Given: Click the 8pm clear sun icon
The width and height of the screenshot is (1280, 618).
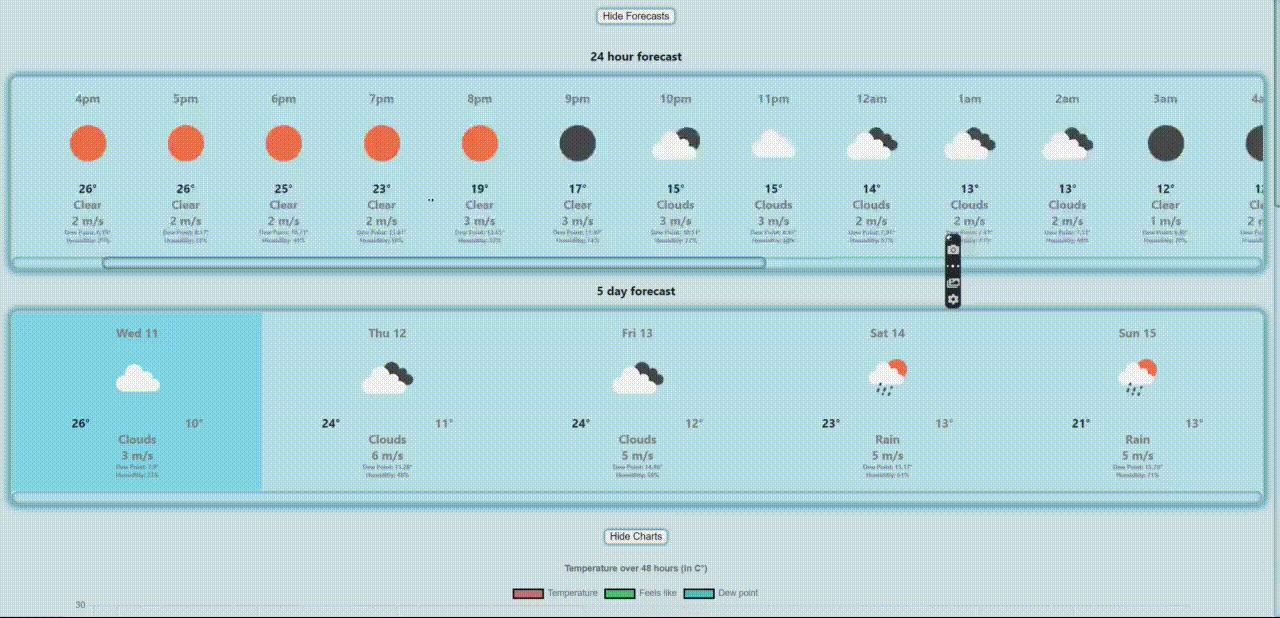Looking at the screenshot, I should coord(480,143).
